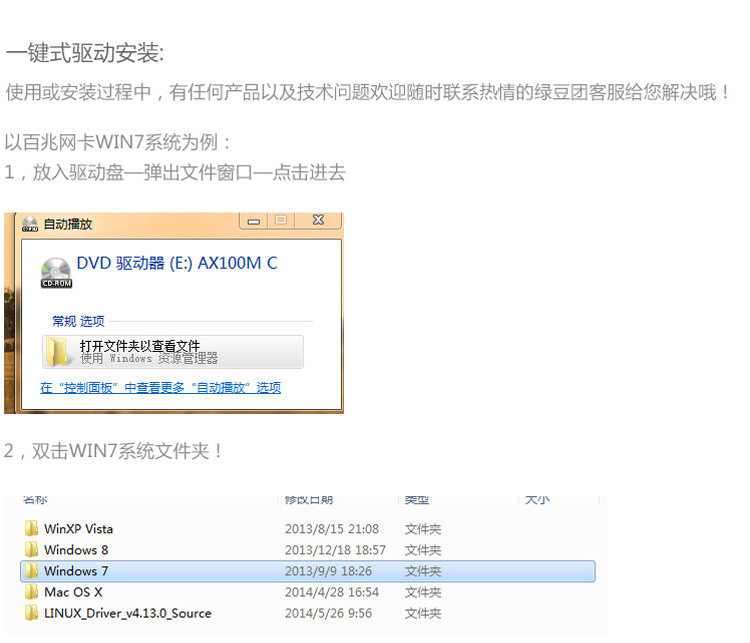Minimize the 自动播放 dialog

coord(256,220)
